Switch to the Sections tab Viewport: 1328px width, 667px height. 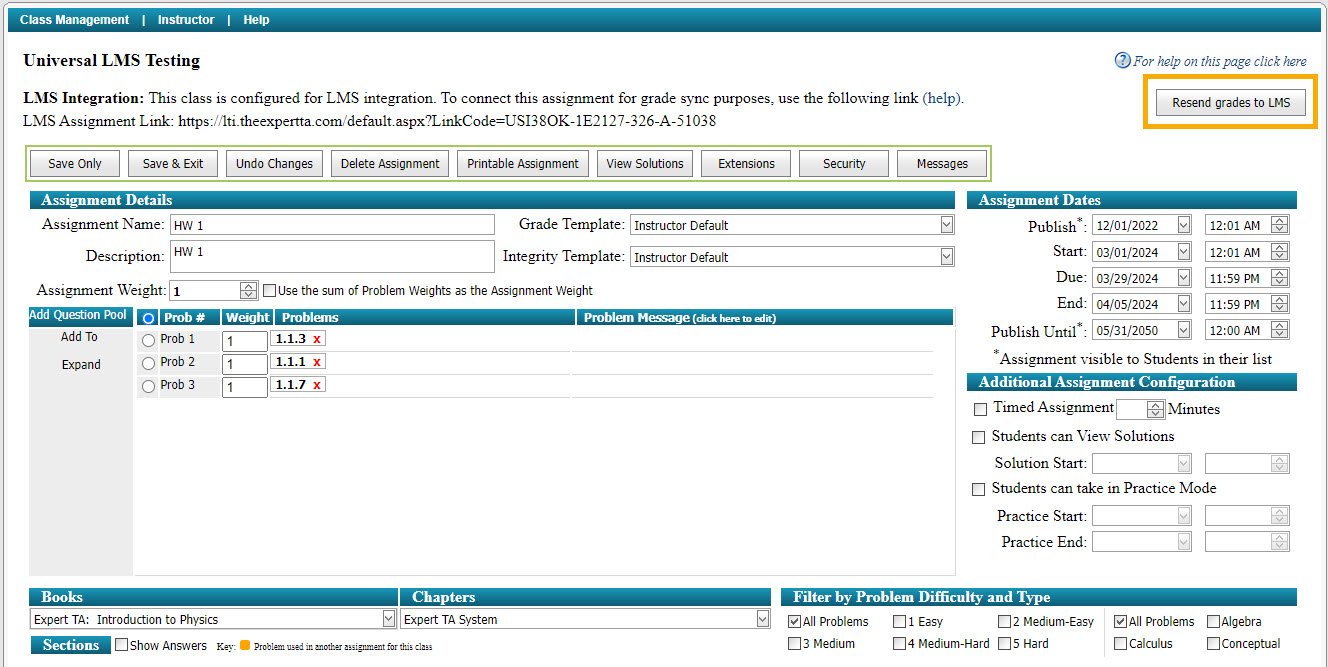point(70,645)
